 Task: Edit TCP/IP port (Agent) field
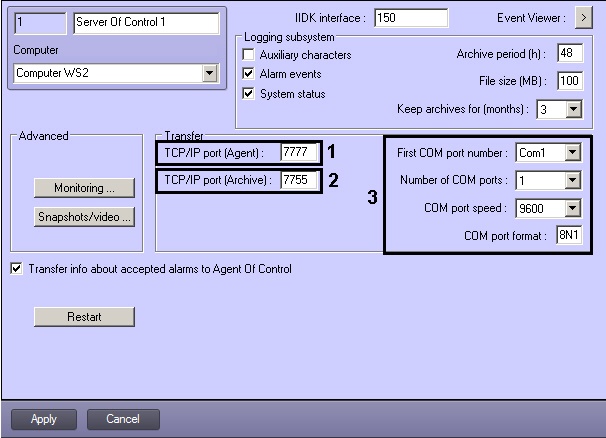(x=299, y=152)
